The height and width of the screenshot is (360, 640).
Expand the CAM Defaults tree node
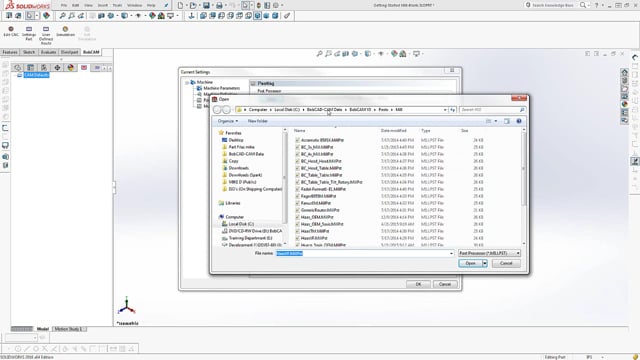15,76
